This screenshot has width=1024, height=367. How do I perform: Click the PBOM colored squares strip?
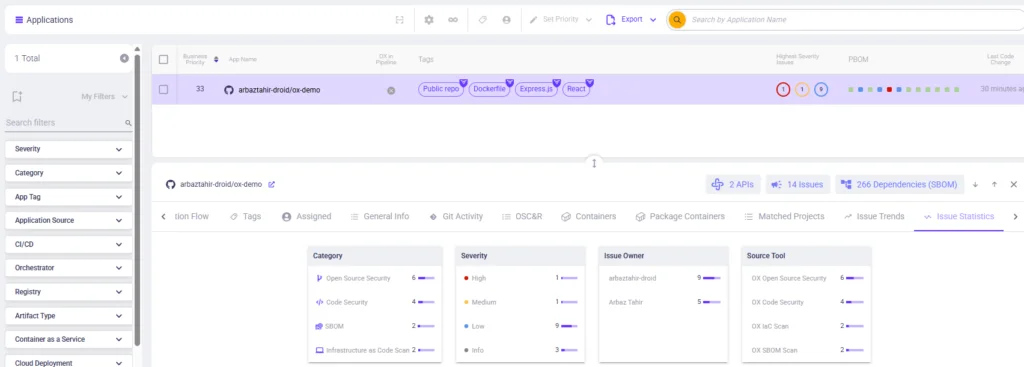903,89
